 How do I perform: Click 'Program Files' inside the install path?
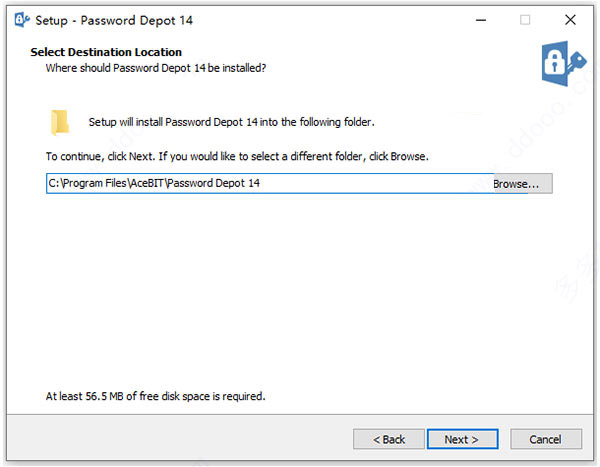pyautogui.click(x=95, y=183)
